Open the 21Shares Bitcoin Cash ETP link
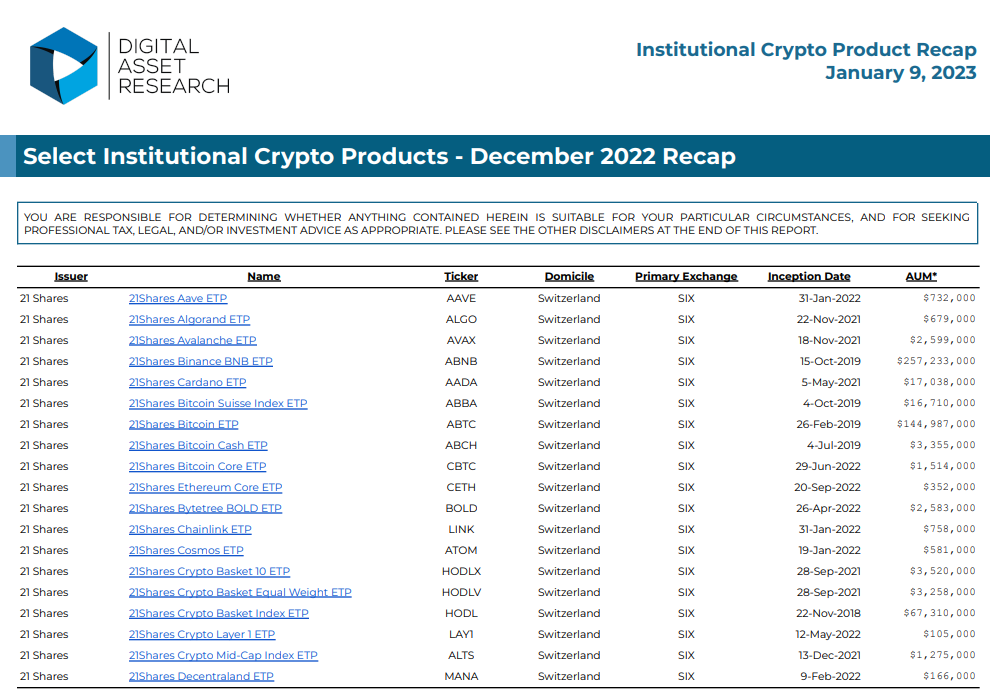990x698 pixels. point(198,445)
